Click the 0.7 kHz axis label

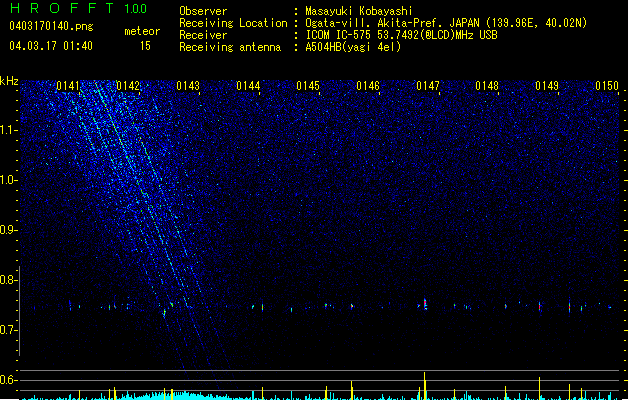click(x=8, y=330)
